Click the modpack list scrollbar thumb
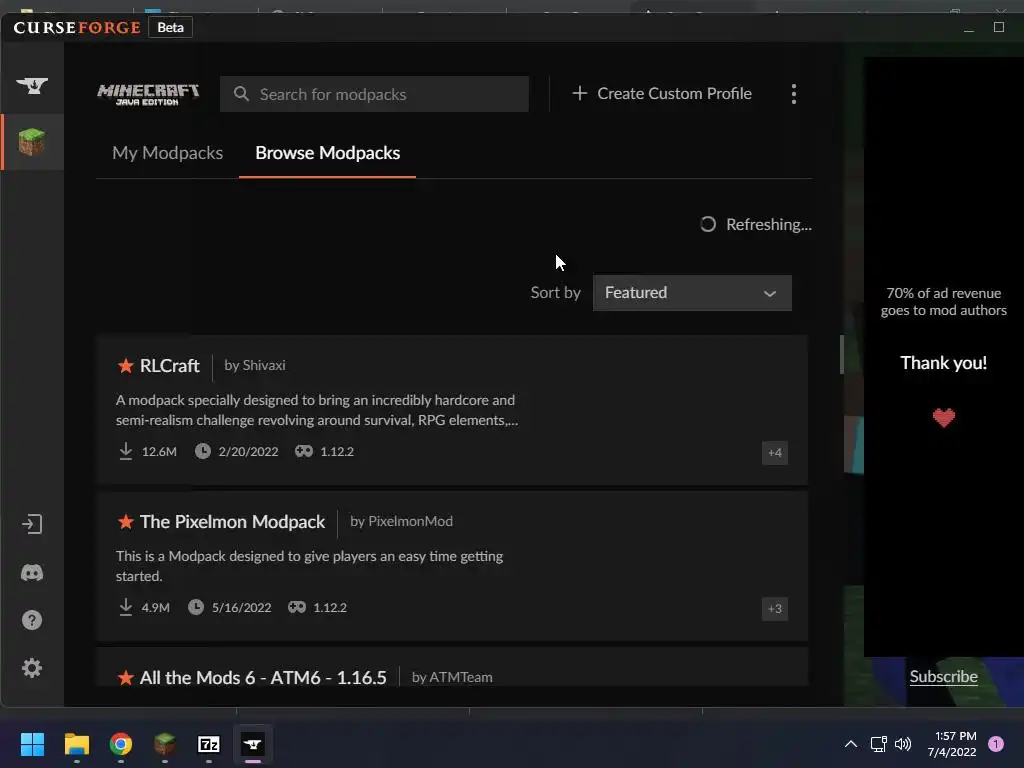The image size is (1024, 768). tap(842, 355)
